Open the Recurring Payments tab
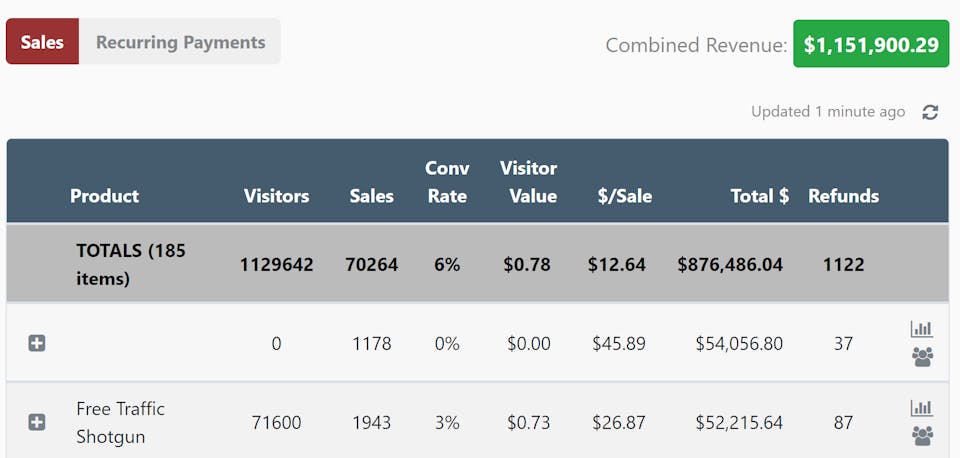Screen dimensions: 960x458 pos(181,42)
